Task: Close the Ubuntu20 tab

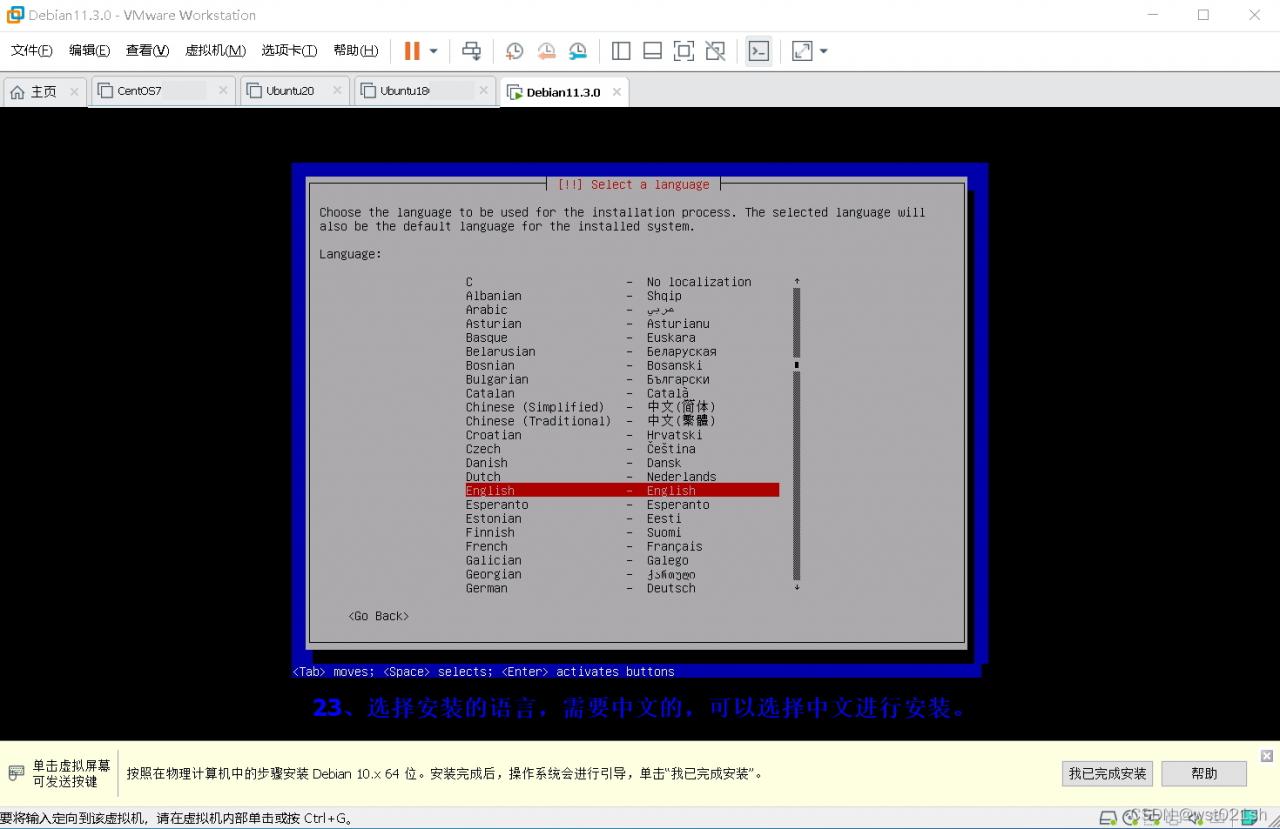Action: (x=337, y=91)
